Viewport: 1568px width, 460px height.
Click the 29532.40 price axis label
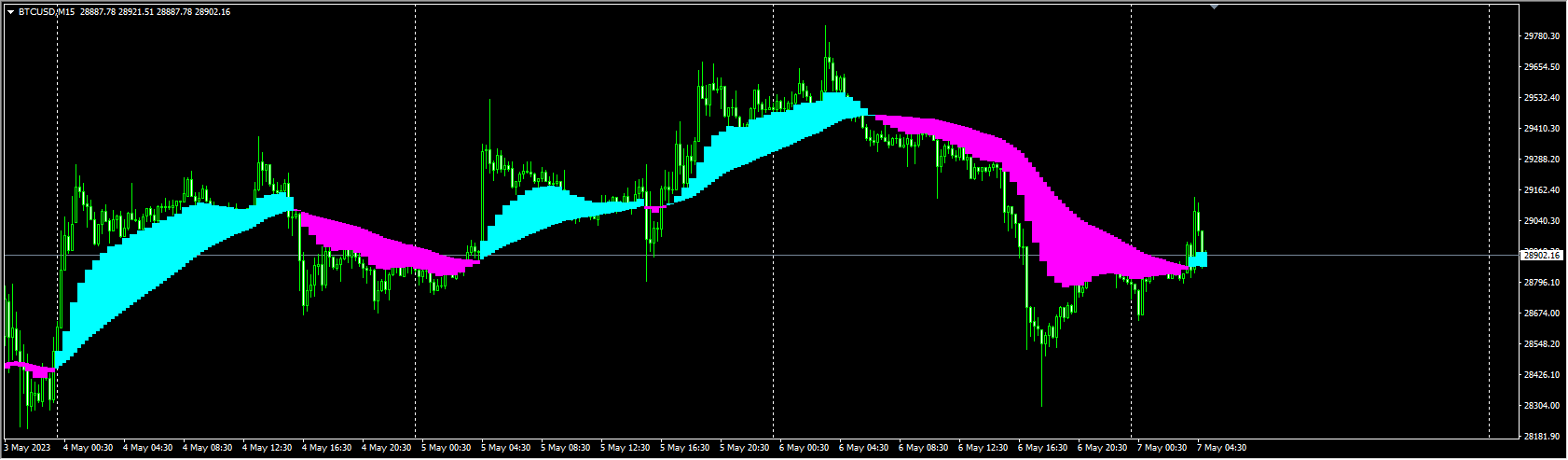(1542, 98)
